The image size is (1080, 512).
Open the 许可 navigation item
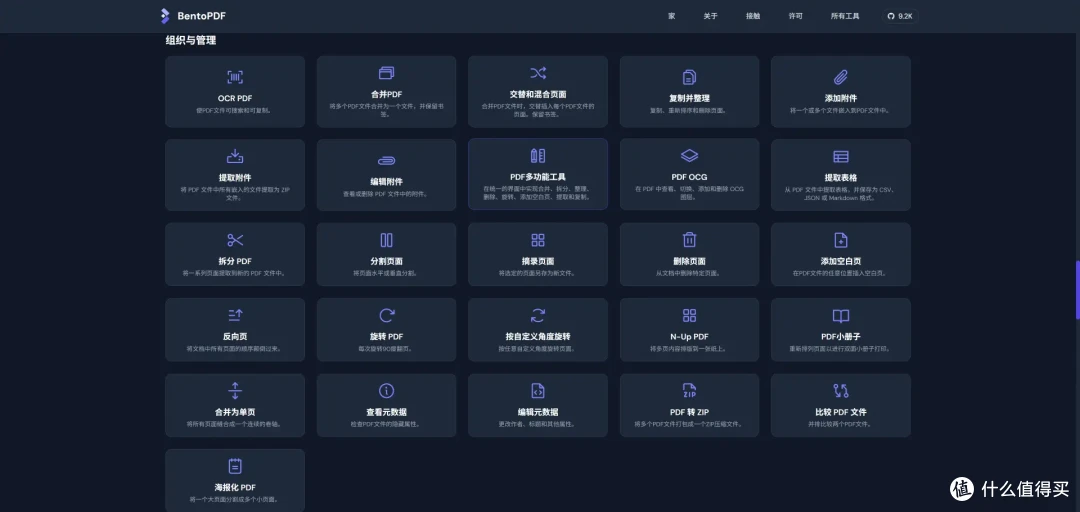(796, 16)
